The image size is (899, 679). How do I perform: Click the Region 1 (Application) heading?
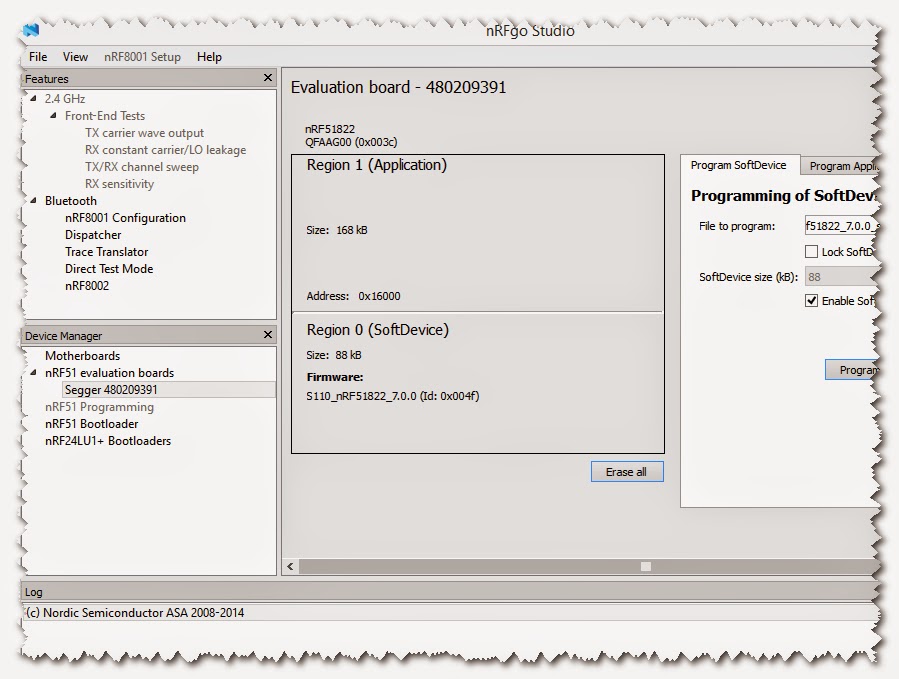(x=377, y=165)
